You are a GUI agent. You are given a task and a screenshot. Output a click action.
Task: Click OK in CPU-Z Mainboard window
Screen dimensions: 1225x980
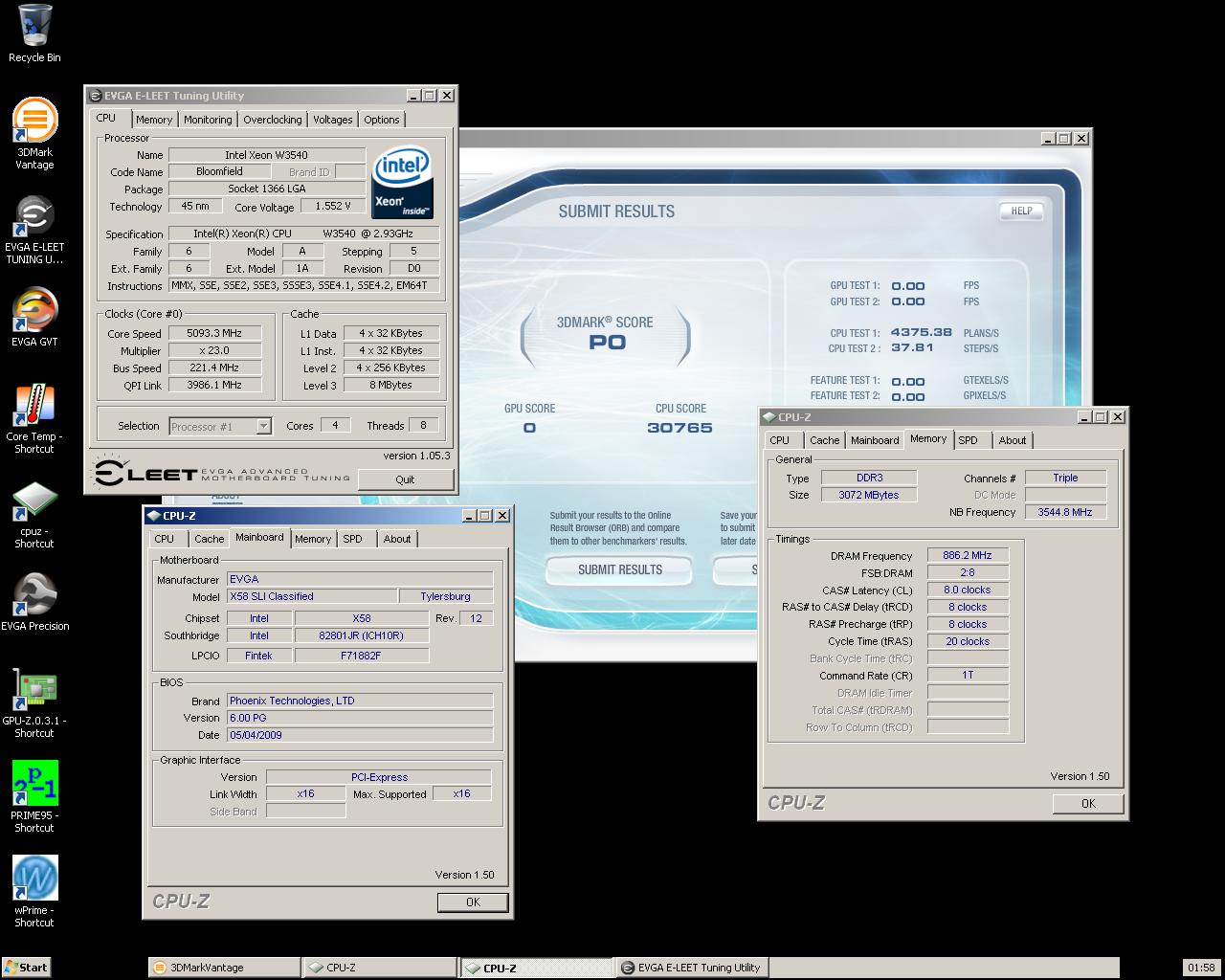pyautogui.click(x=473, y=902)
